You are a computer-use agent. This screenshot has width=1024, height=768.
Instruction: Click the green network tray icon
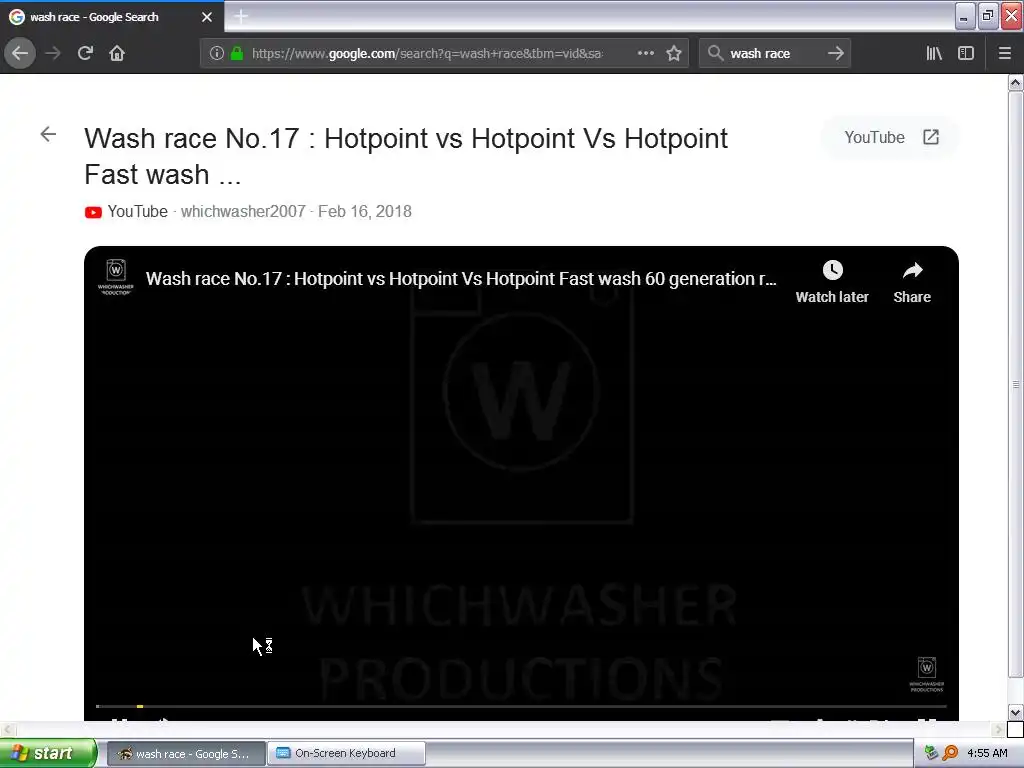(932, 753)
